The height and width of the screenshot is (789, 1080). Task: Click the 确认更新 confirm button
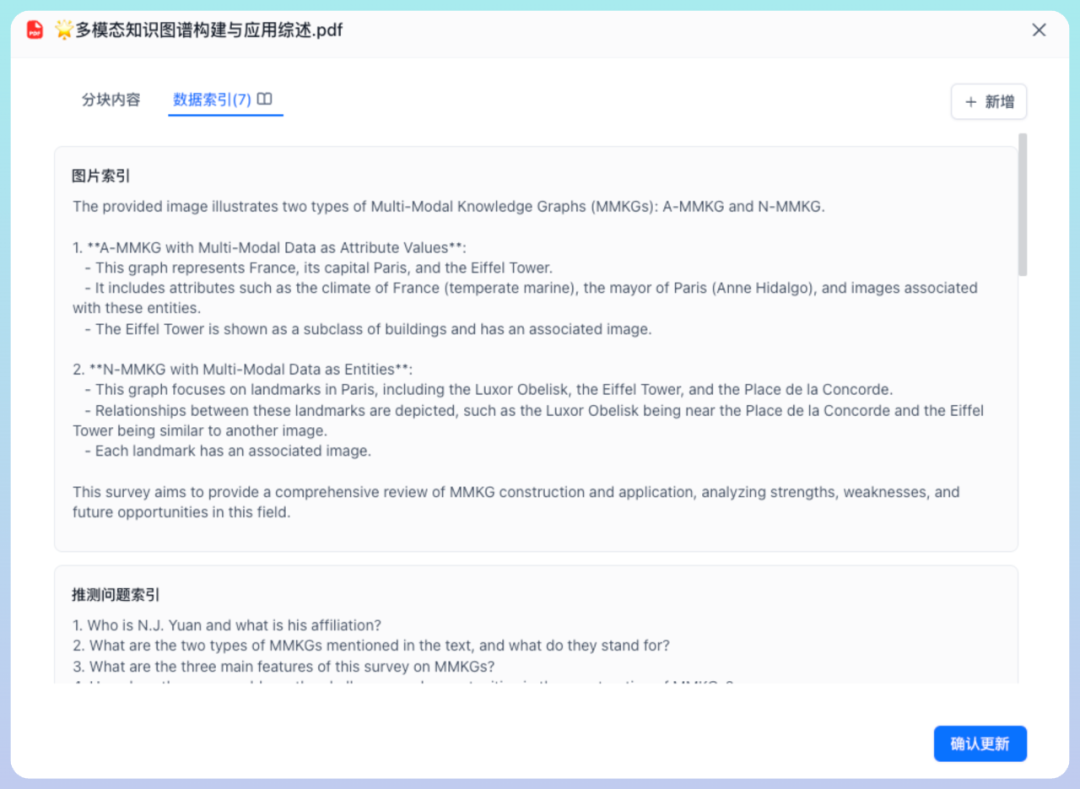(980, 743)
